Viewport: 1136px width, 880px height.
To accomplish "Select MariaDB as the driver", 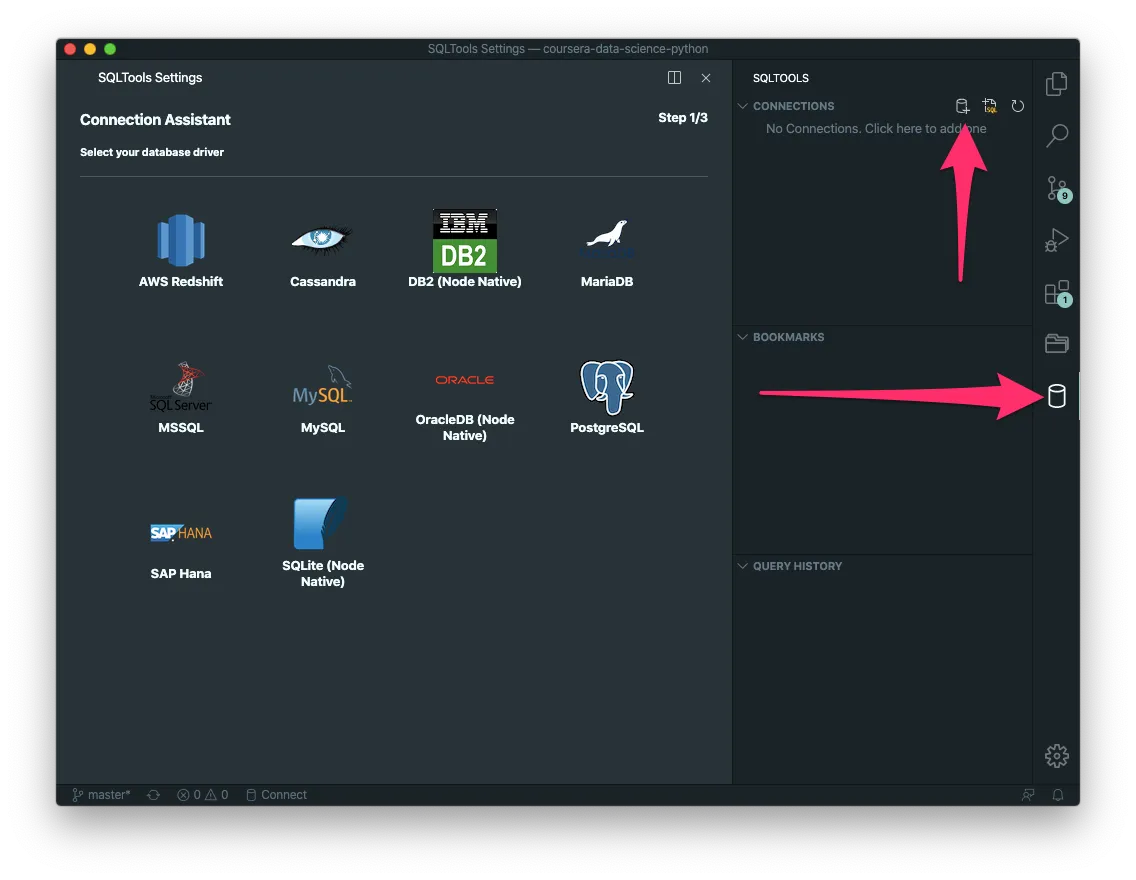I will pyautogui.click(x=606, y=251).
